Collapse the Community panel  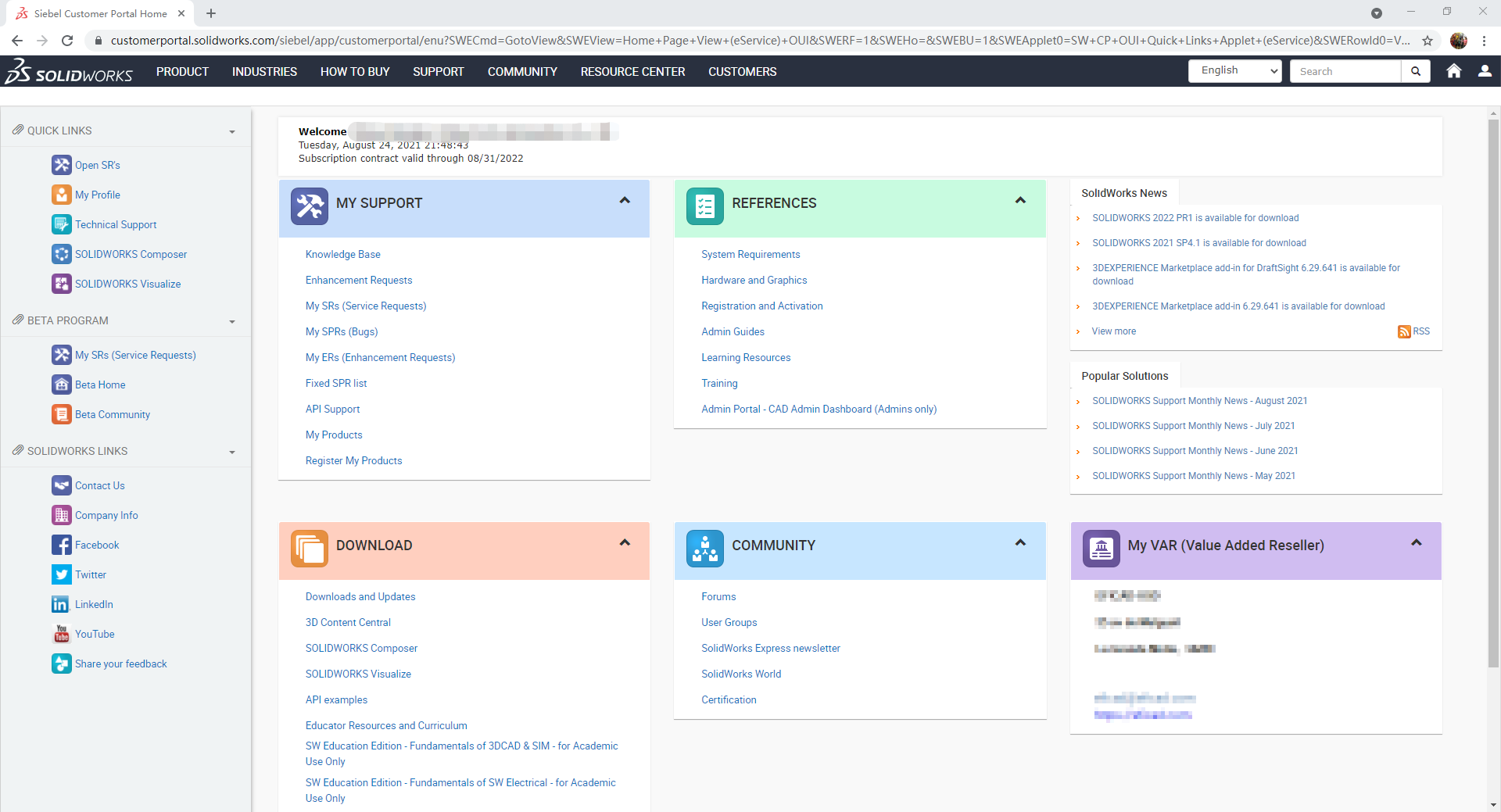pyautogui.click(x=1020, y=542)
